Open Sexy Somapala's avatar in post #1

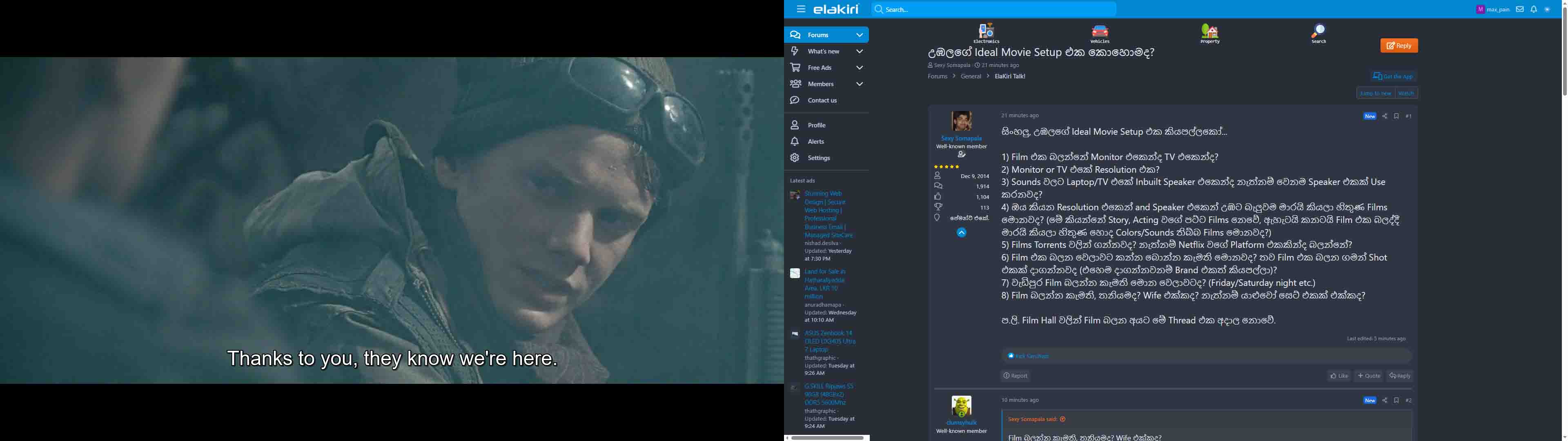(961, 121)
